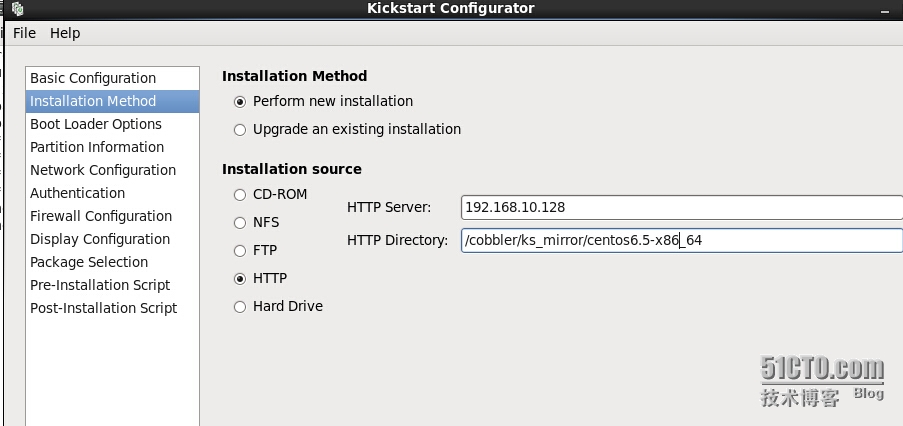Go to Package Selection

coord(112,263)
